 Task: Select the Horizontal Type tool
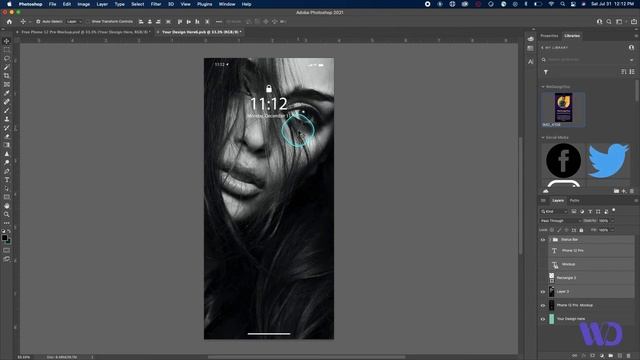tap(7, 180)
